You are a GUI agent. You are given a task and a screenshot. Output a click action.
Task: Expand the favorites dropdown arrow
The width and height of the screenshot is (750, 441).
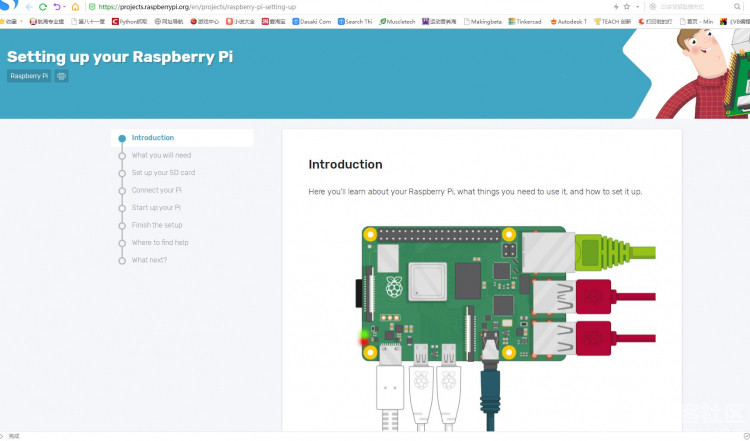pyautogui.click(x=22, y=22)
